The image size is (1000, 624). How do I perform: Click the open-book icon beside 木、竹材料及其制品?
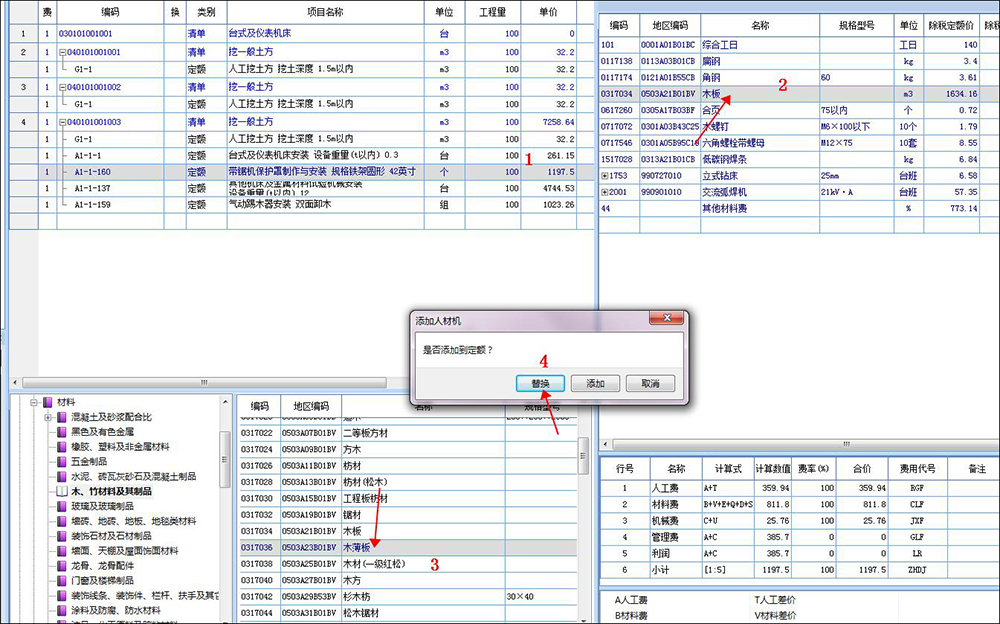pos(62,491)
